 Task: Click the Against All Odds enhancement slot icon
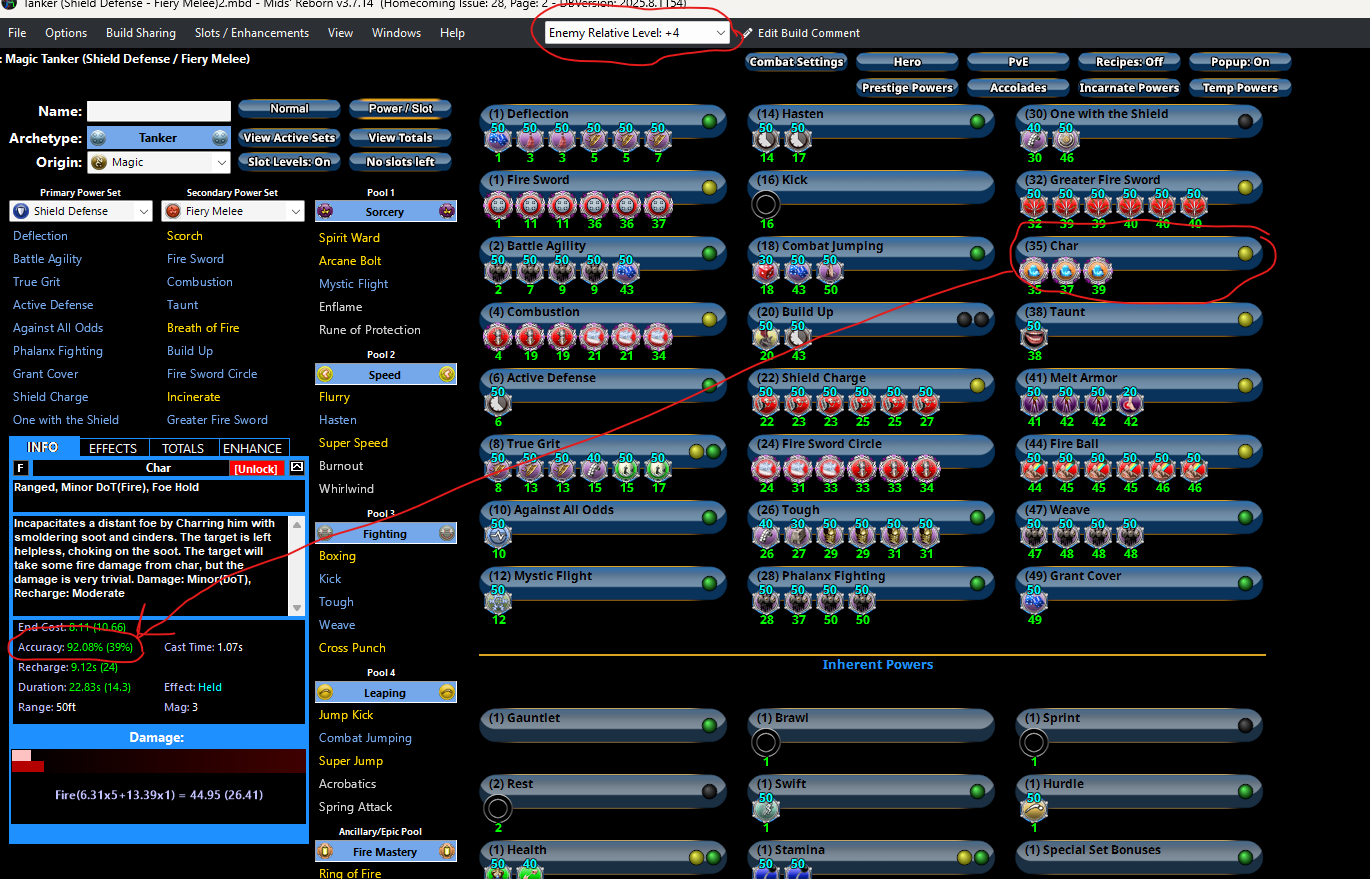coord(497,535)
